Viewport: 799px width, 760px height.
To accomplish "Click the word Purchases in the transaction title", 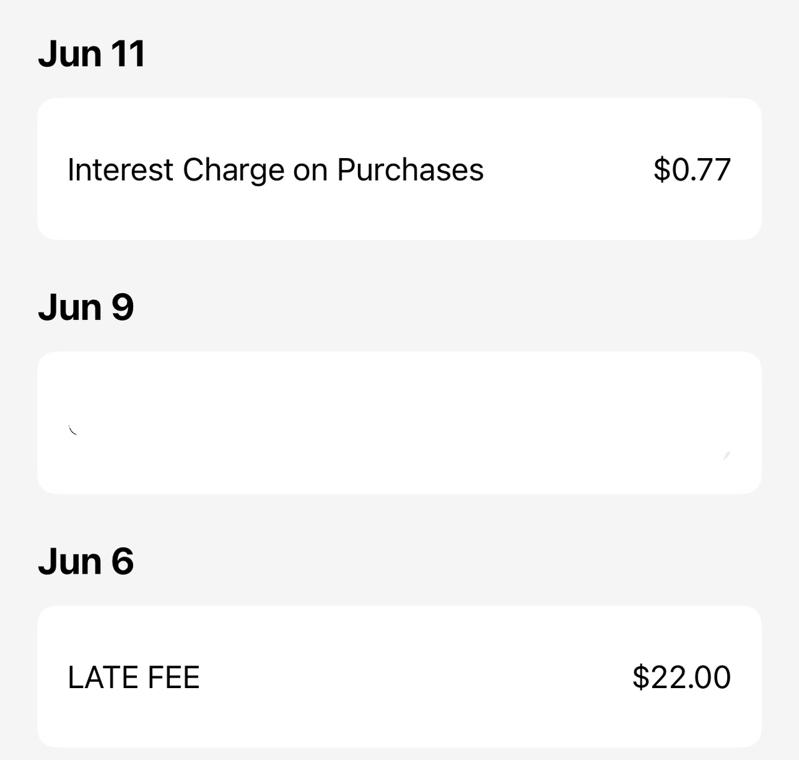I will (410, 169).
